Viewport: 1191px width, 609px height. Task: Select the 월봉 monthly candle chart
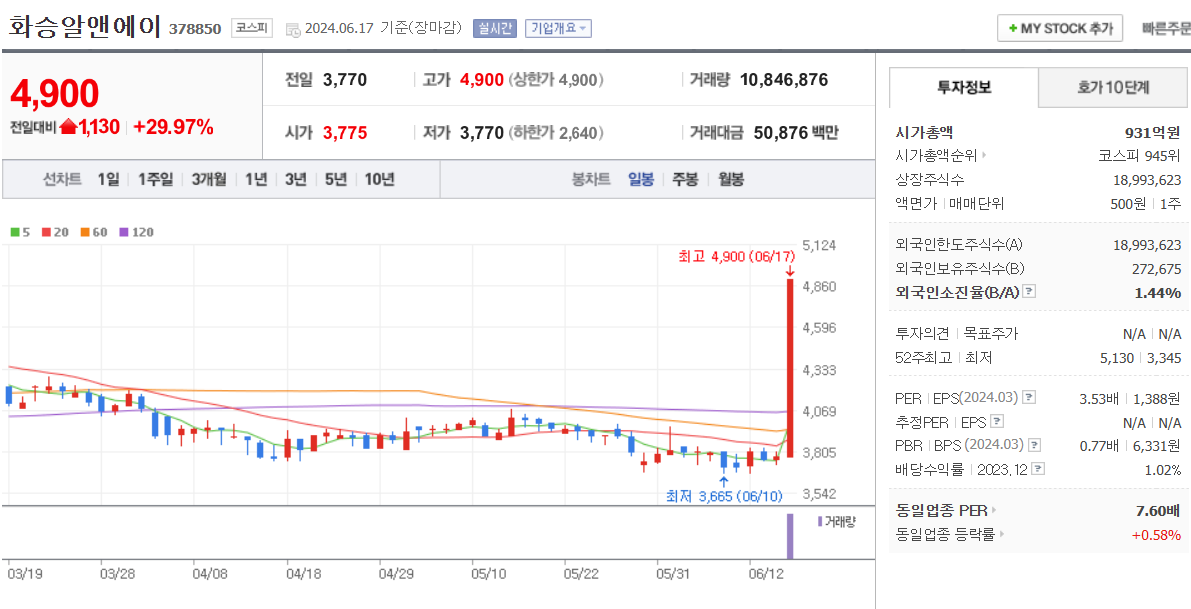pos(731,180)
